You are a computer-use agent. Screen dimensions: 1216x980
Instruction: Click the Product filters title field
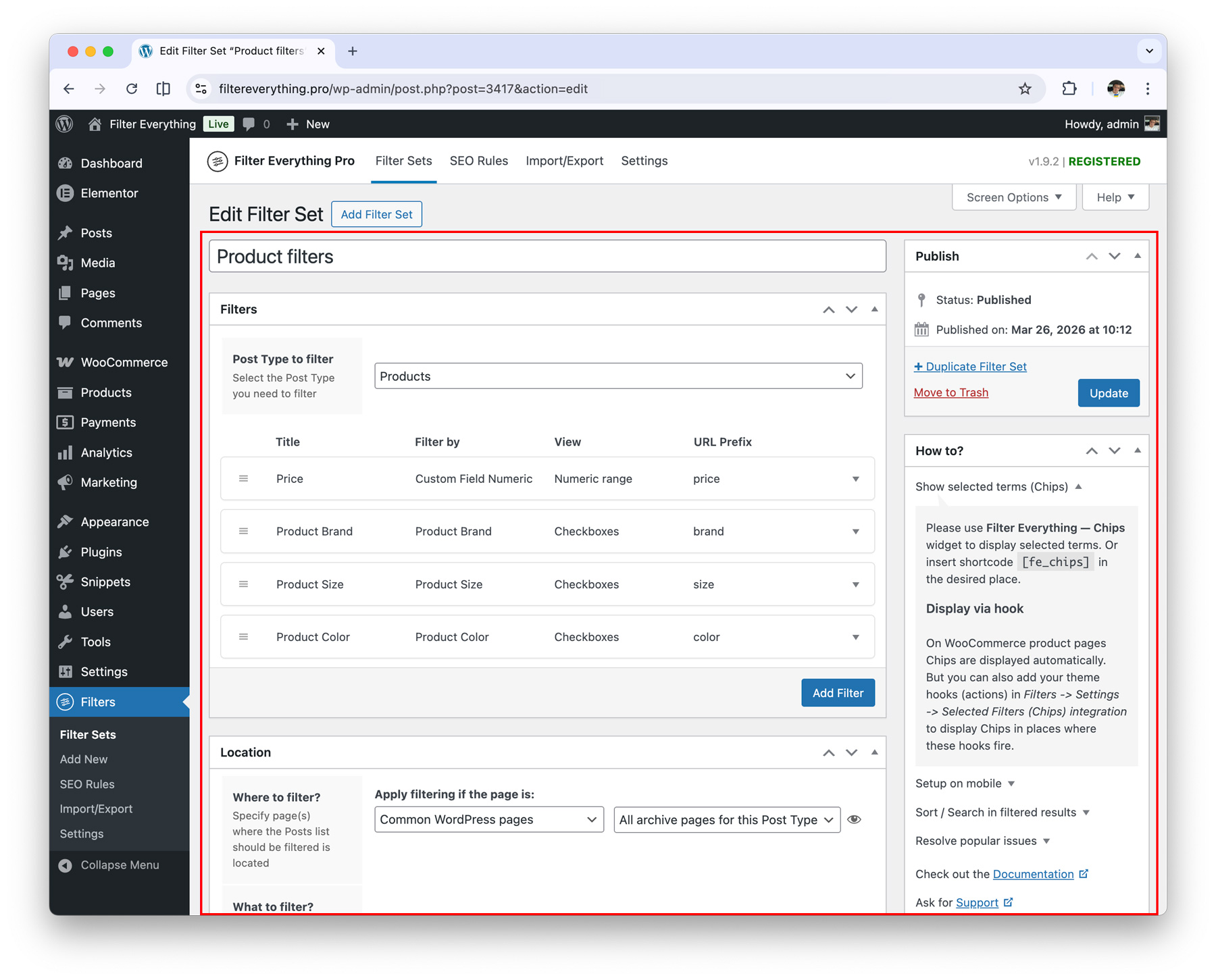click(547, 257)
